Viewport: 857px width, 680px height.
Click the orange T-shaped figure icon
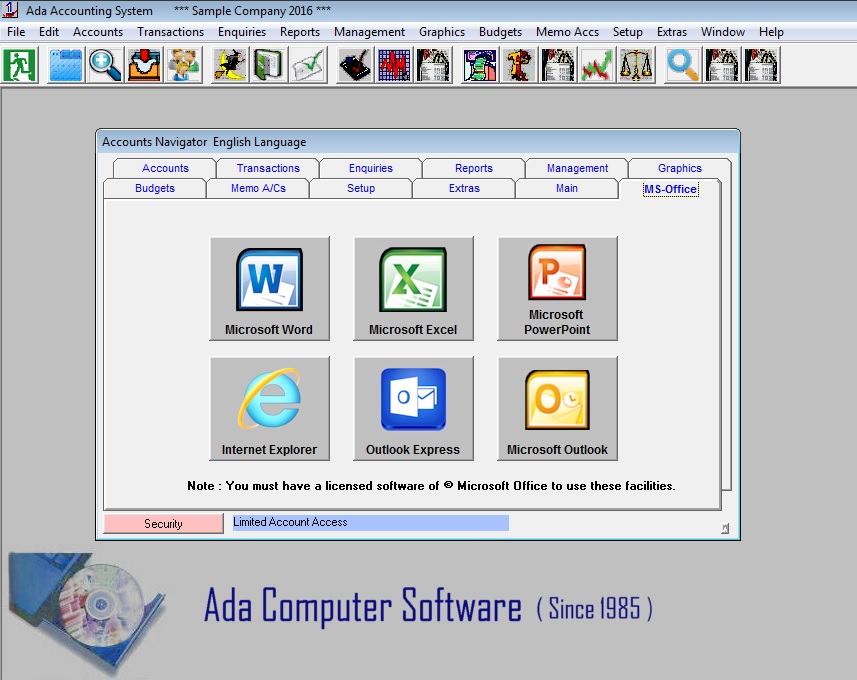(x=519, y=65)
